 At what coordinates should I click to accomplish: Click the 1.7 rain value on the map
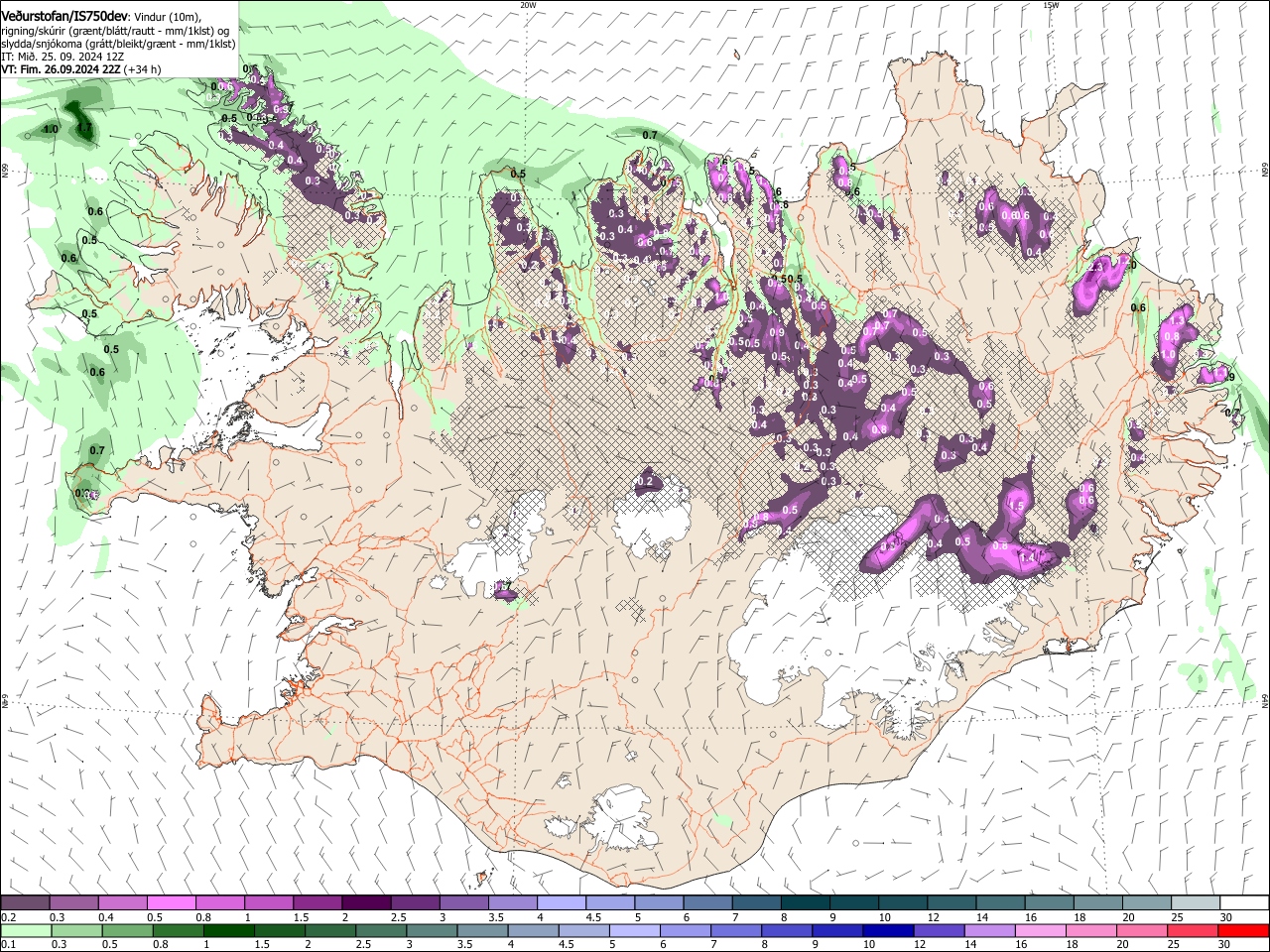tap(85, 129)
